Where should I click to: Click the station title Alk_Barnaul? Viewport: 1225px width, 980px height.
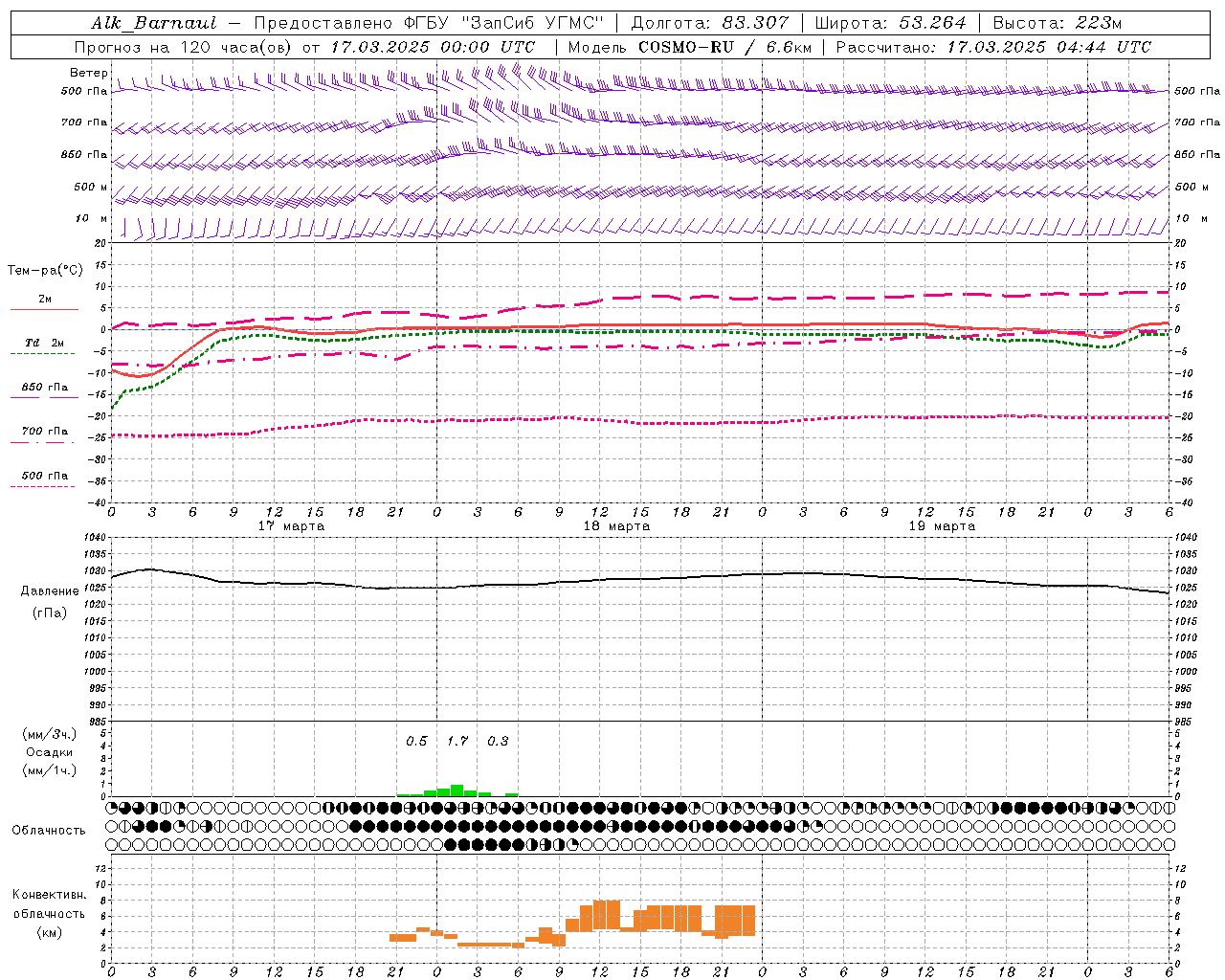(154, 23)
